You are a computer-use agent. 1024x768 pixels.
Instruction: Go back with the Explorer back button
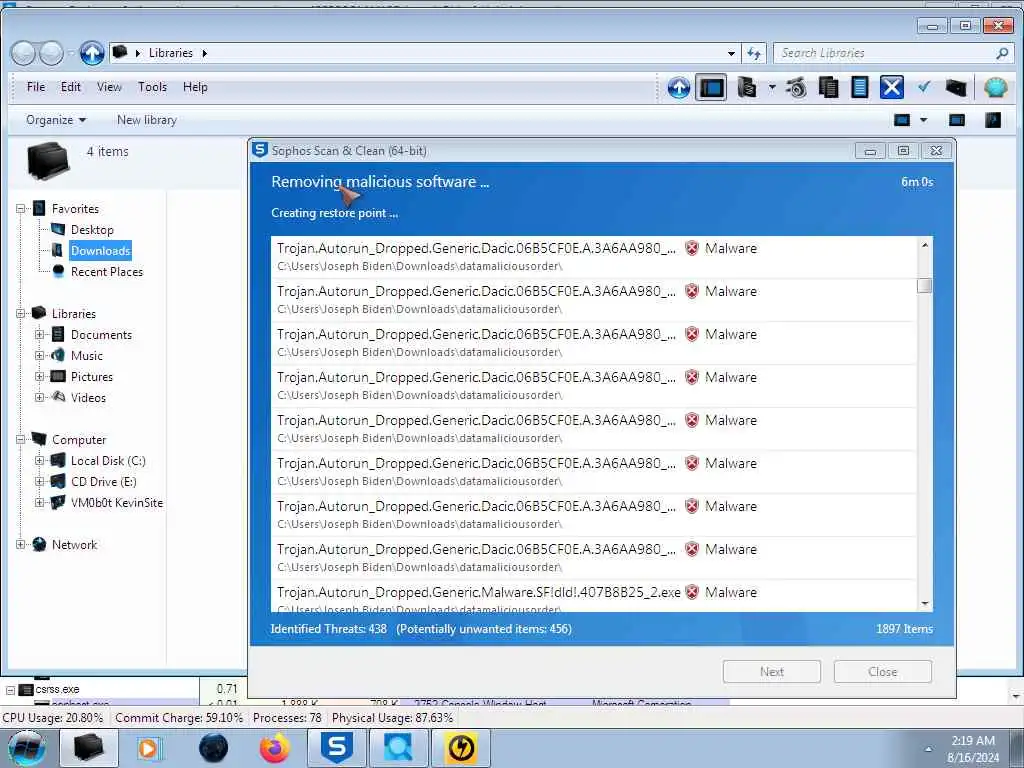coord(24,53)
